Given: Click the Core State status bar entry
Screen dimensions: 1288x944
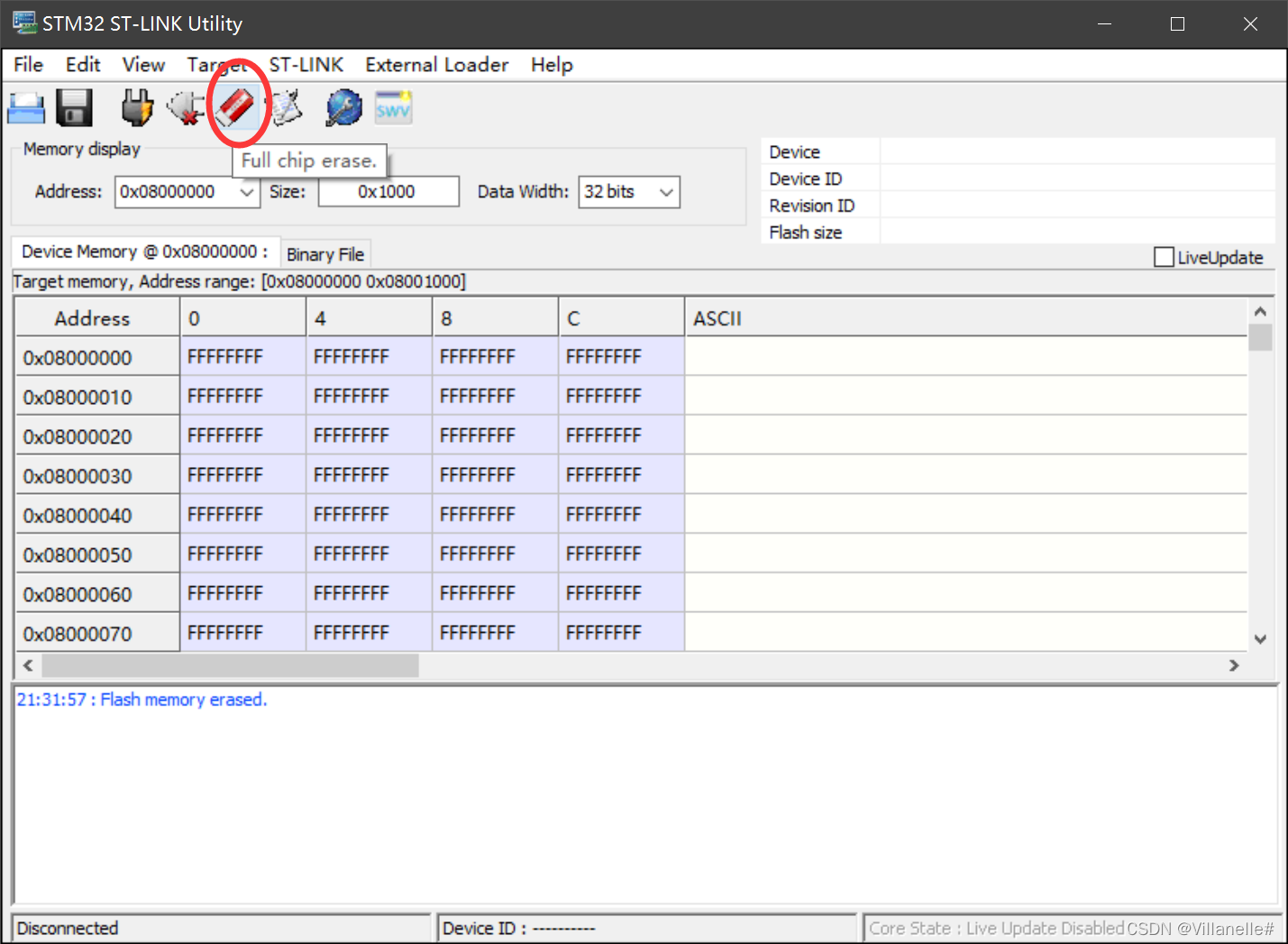Looking at the screenshot, I should coord(1071,929).
